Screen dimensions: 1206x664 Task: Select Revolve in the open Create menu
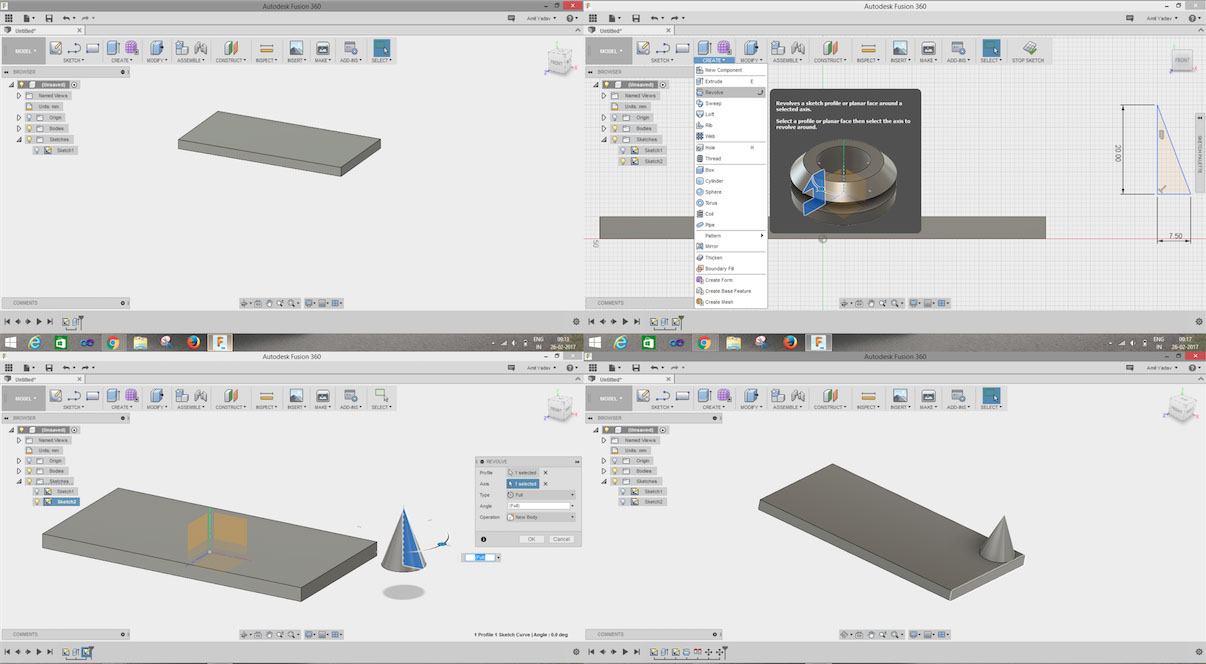730,92
